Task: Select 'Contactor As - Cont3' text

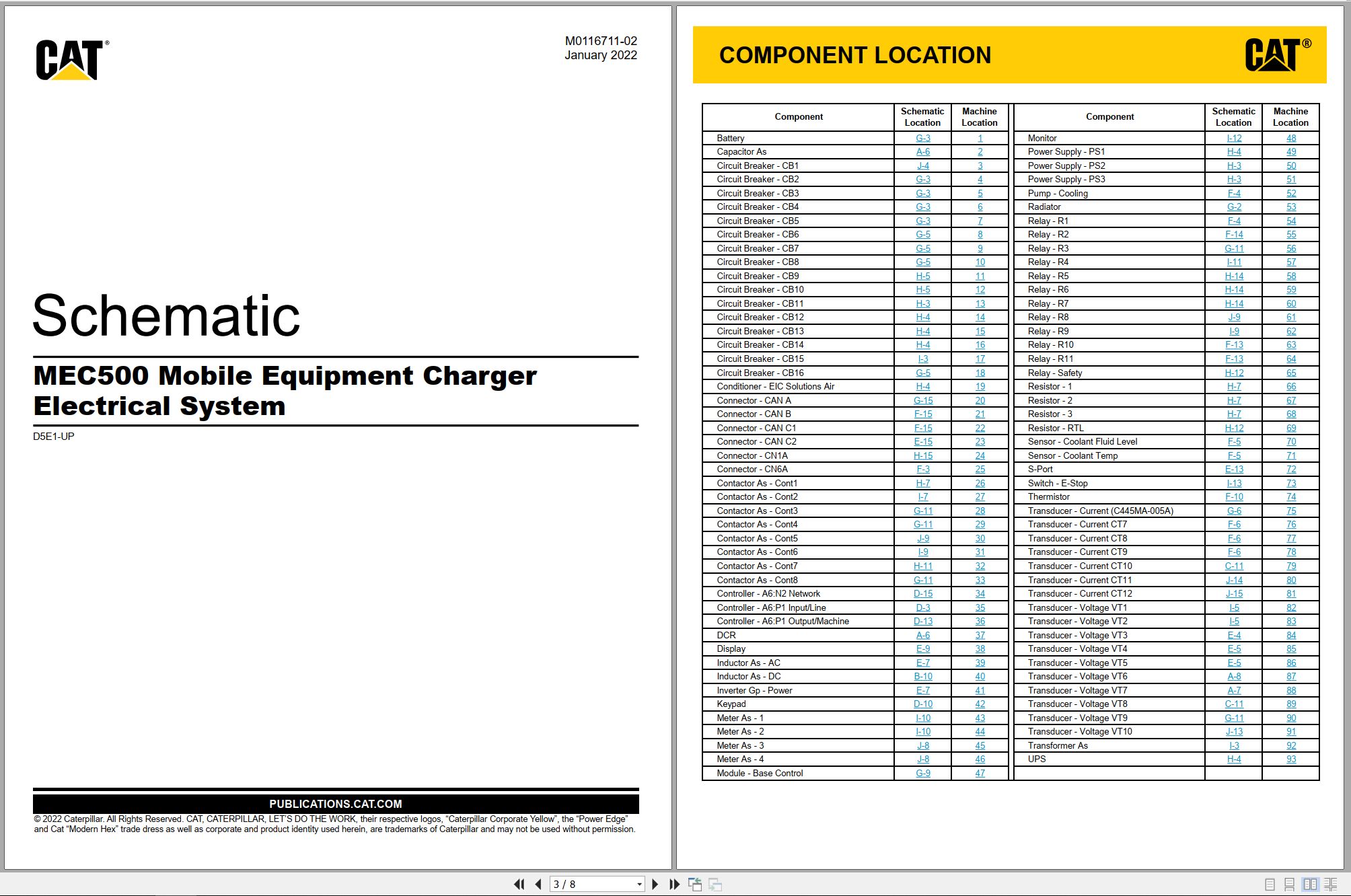Action: [x=757, y=511]
